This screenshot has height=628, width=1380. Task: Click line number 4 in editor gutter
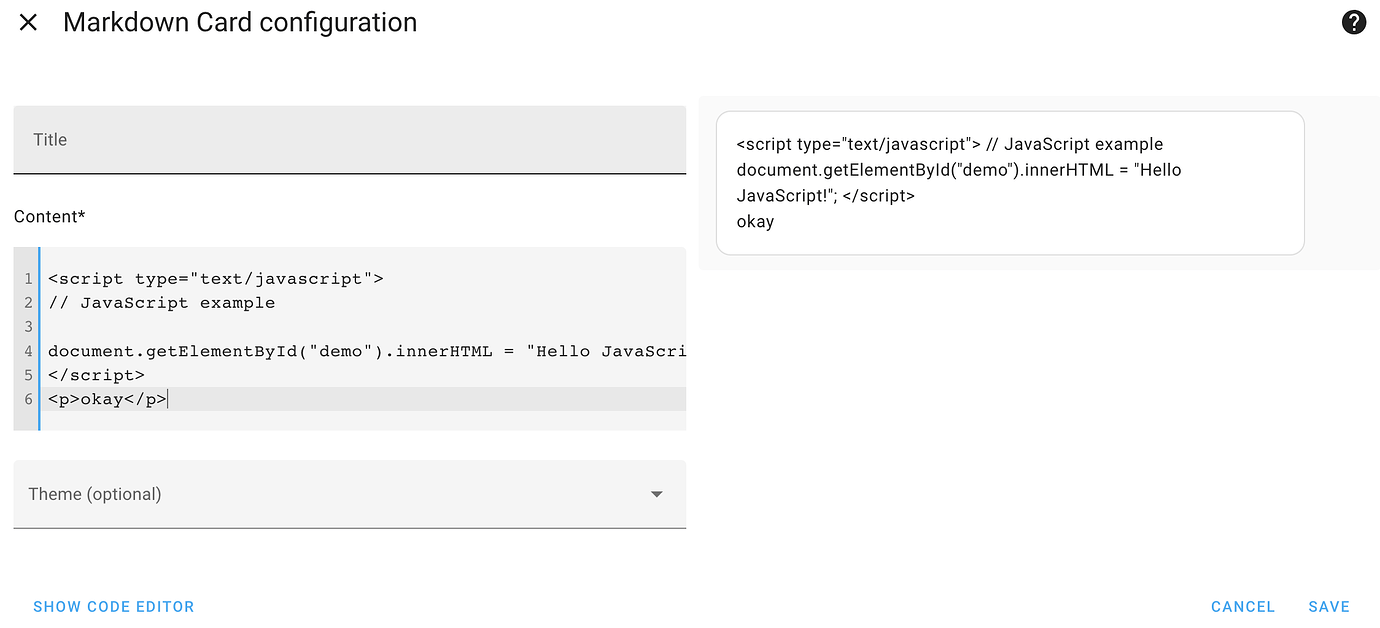29,351
